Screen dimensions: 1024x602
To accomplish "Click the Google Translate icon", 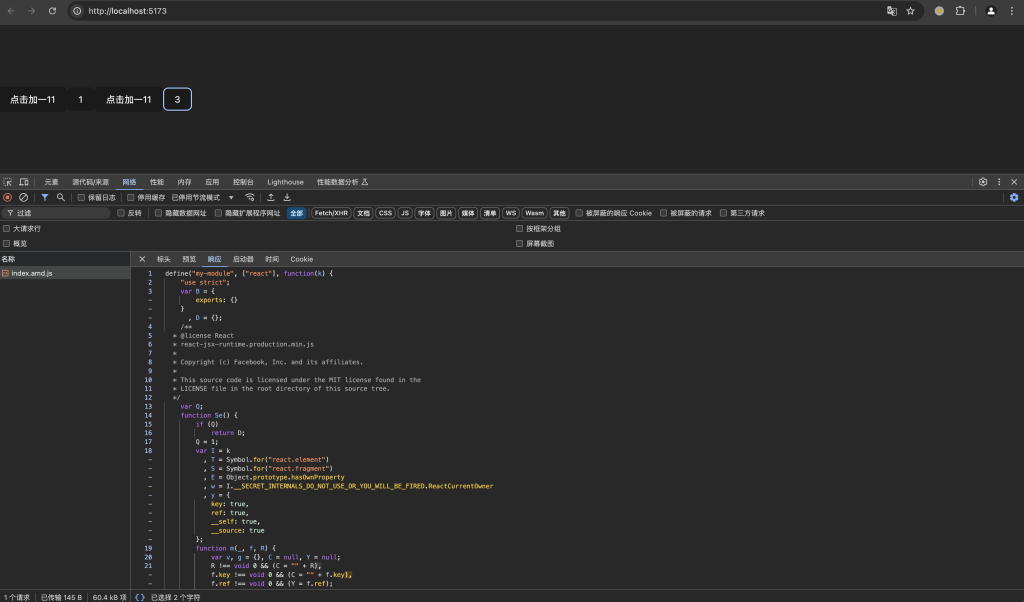I will [891, 11].
